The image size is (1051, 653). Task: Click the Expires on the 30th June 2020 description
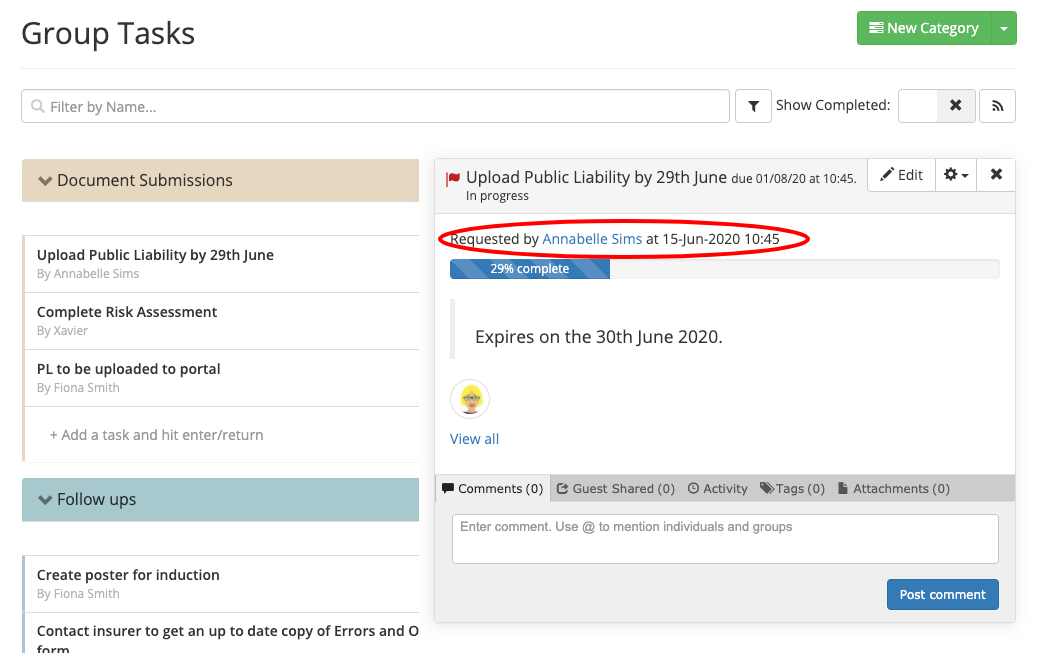point(599,337)
